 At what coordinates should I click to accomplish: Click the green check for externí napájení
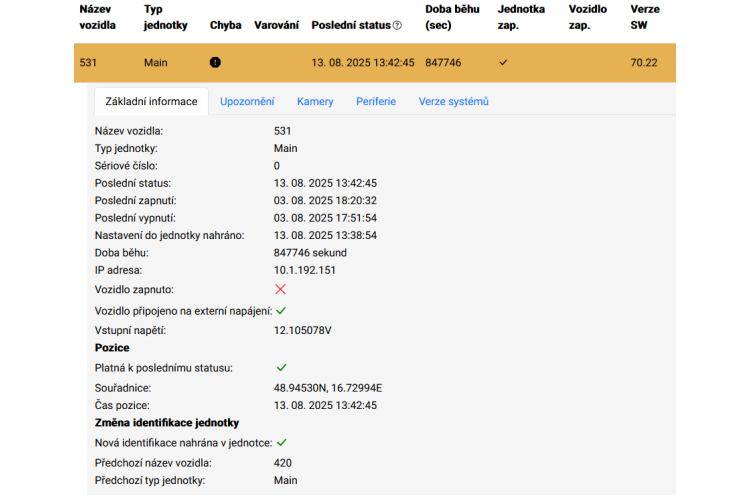pos(281,311)
